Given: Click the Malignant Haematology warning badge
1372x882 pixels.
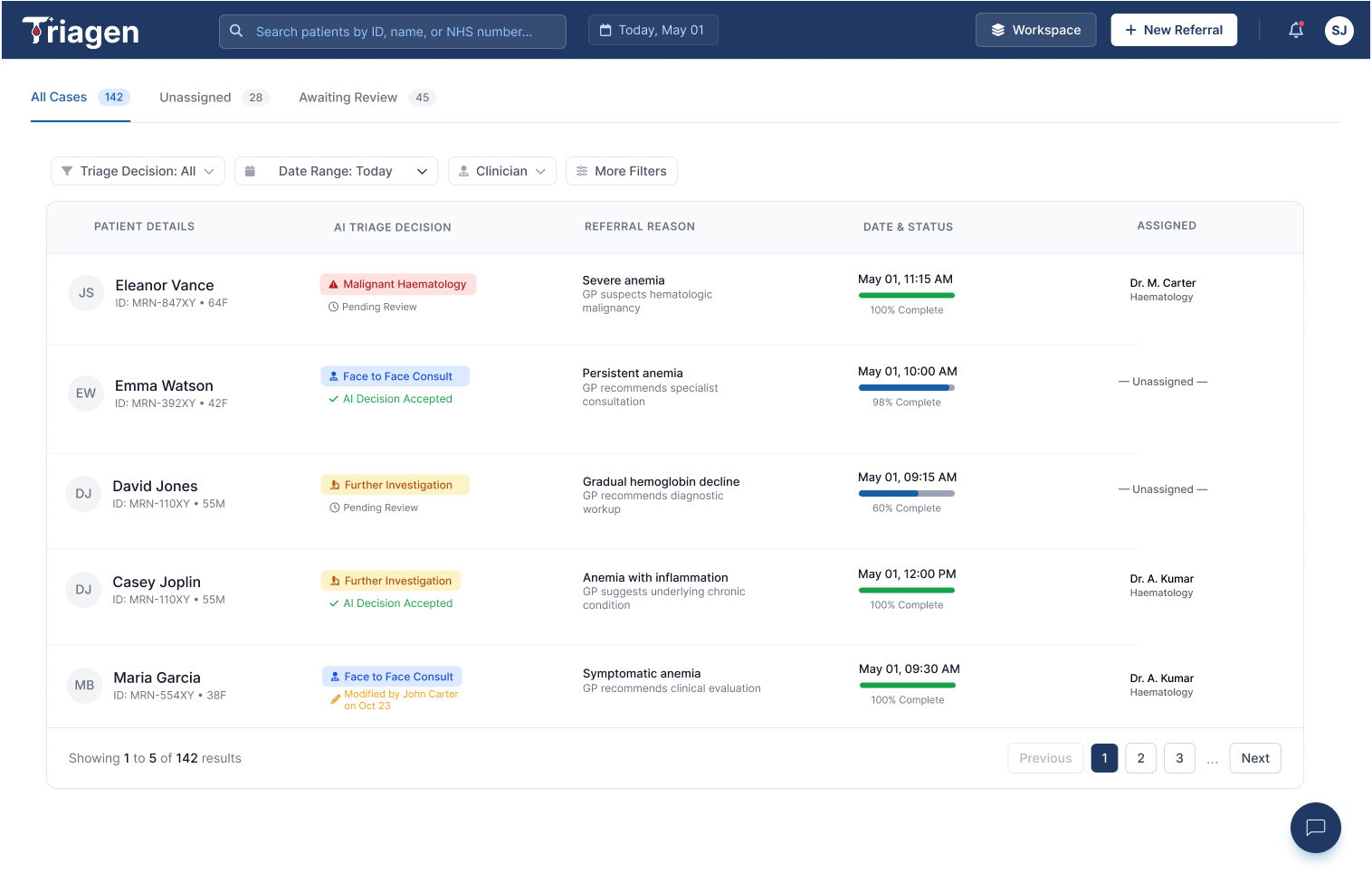Looking at the screenshot, I should click(x=398, y=284).
